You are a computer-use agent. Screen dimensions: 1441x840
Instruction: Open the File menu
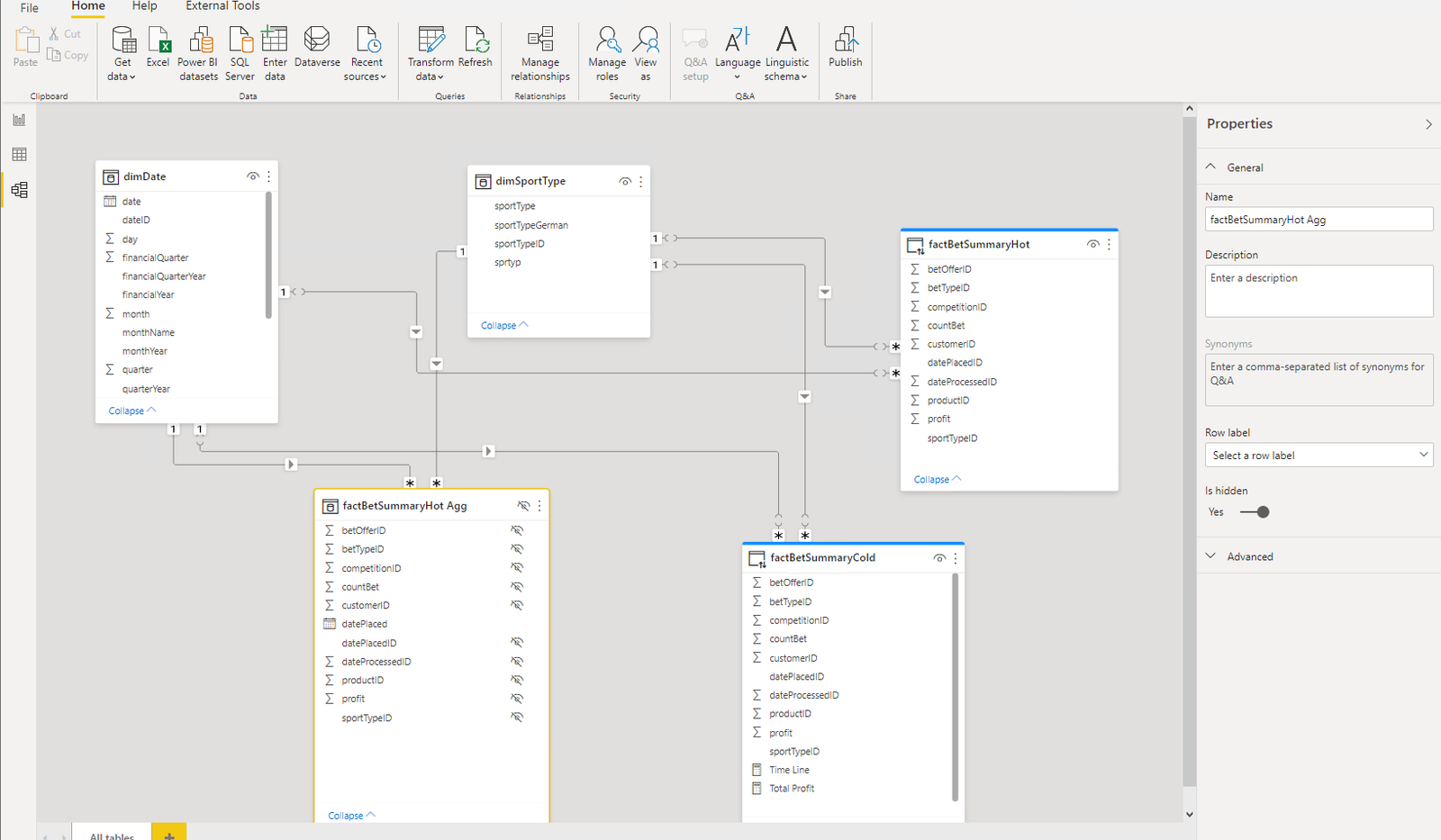(x=28, y=7)
